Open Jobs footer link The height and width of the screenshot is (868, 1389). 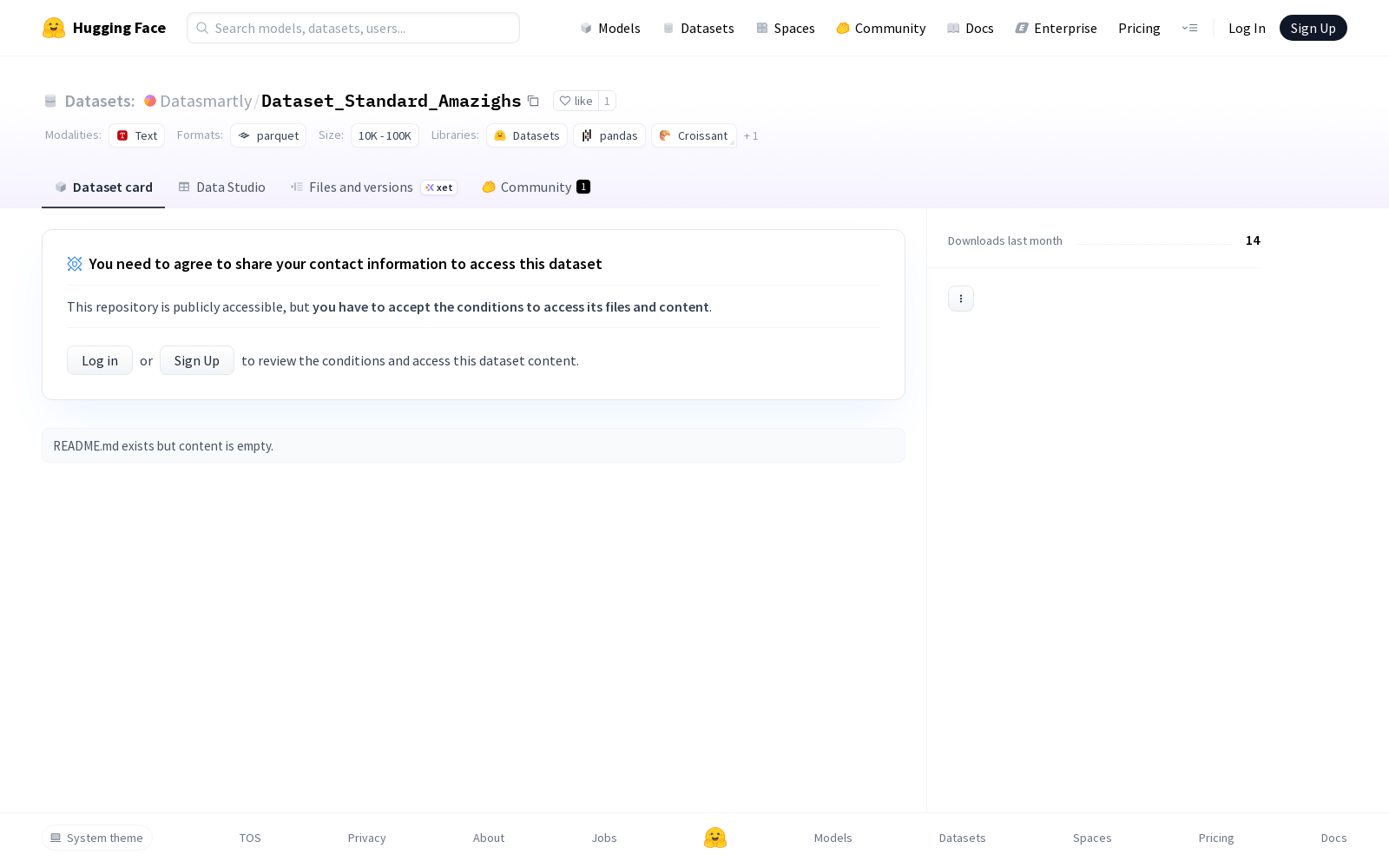point(604,838)
